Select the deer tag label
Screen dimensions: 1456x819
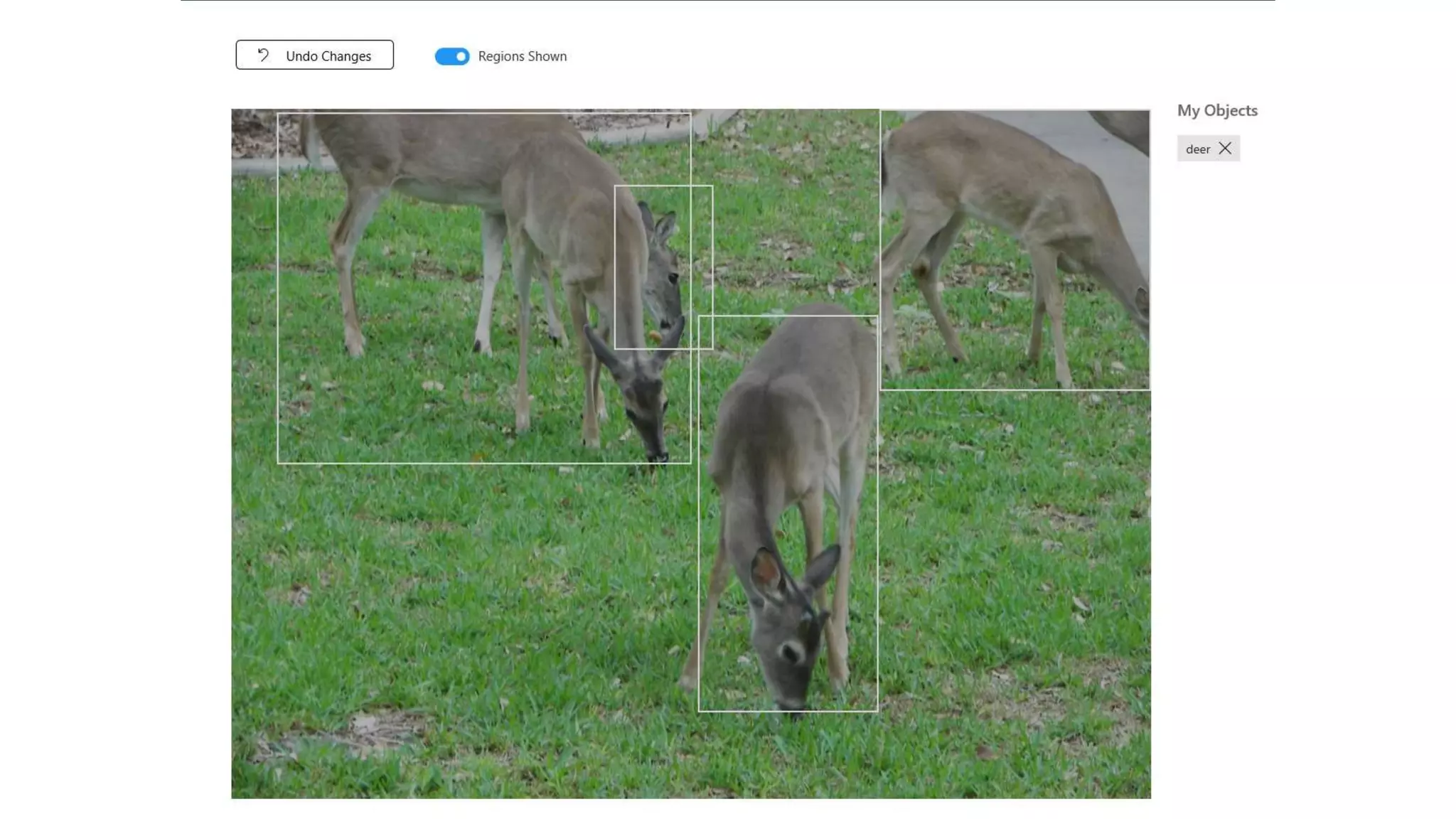[x=1197, y=149]
